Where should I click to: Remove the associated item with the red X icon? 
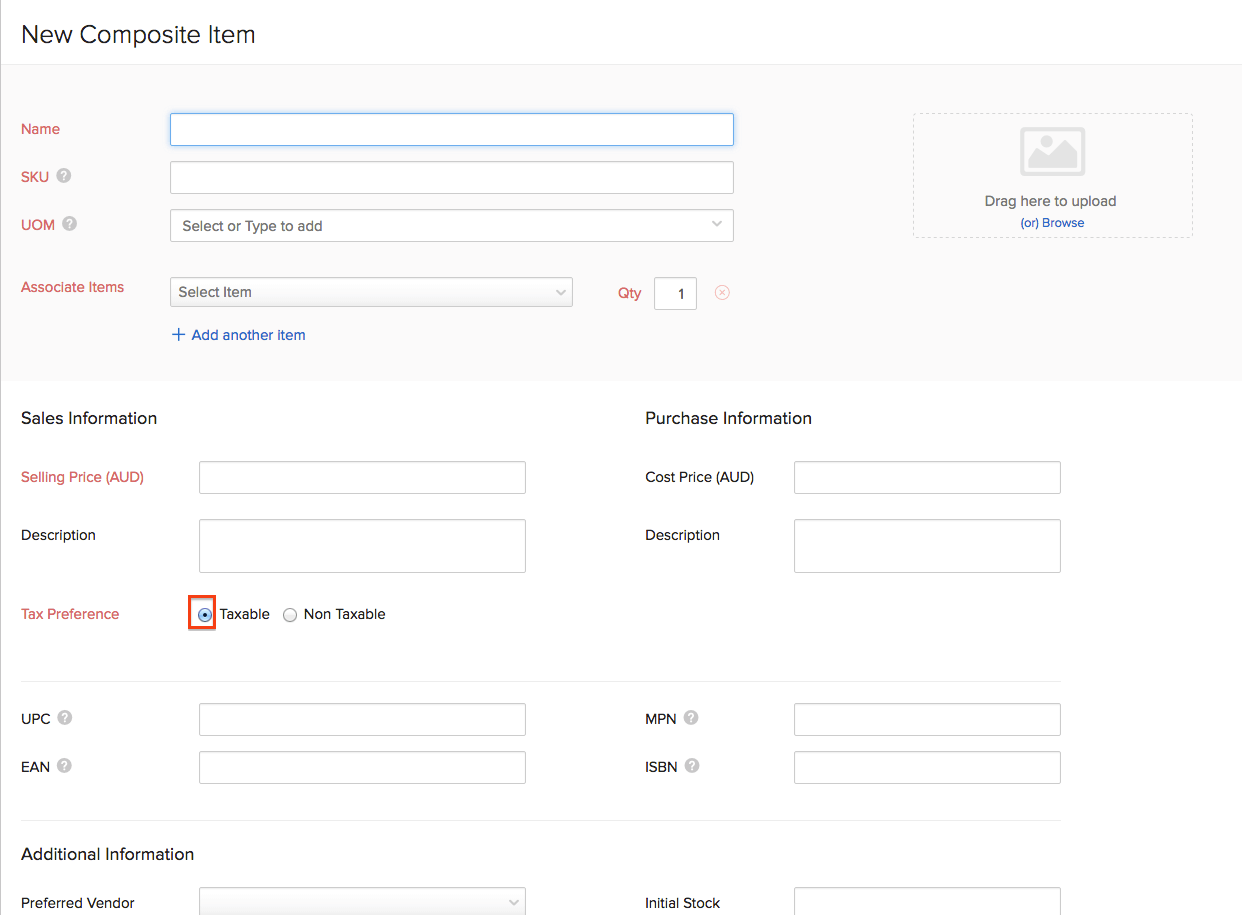click(722, 293)
